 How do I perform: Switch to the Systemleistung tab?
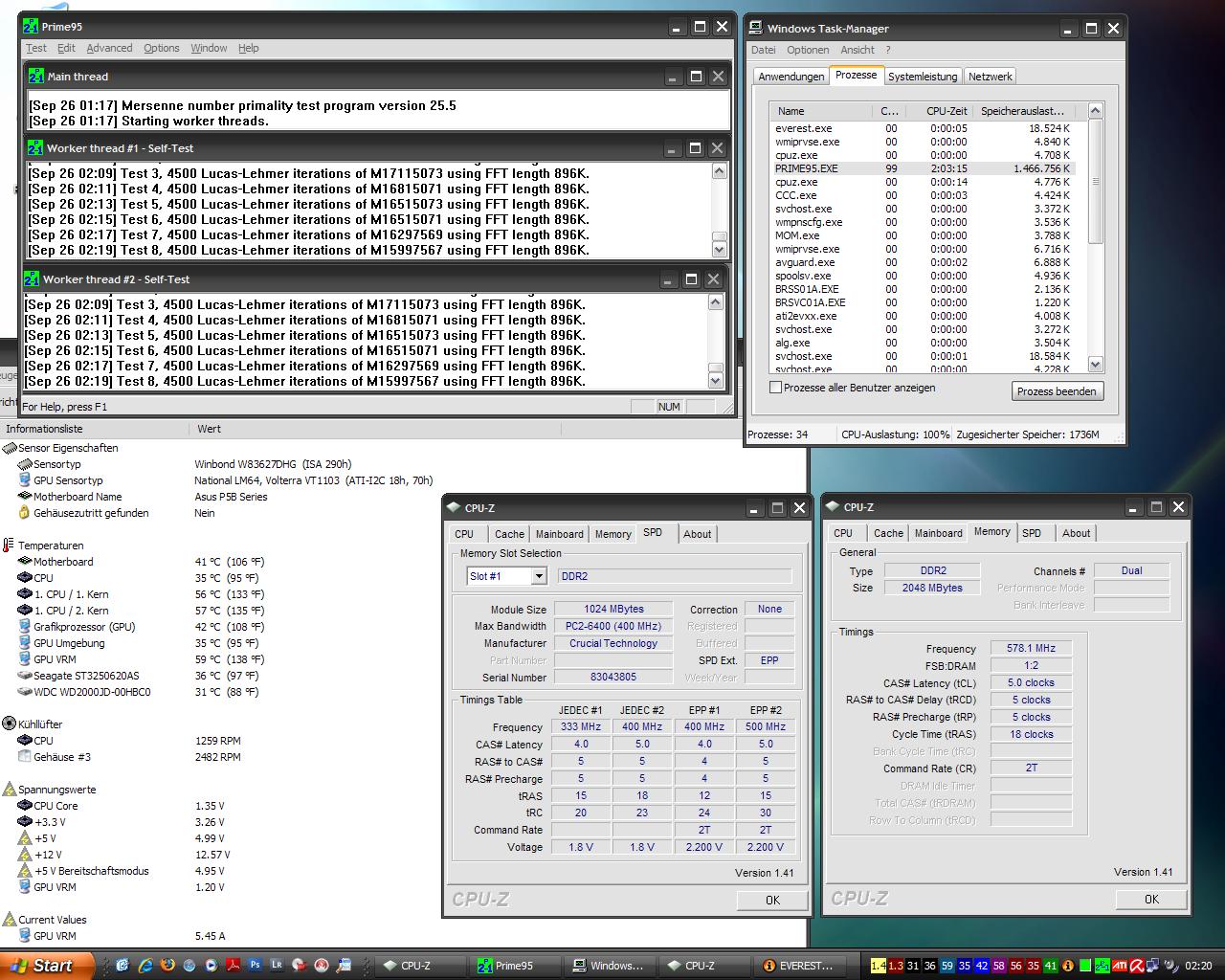click(x=923, y=77)
